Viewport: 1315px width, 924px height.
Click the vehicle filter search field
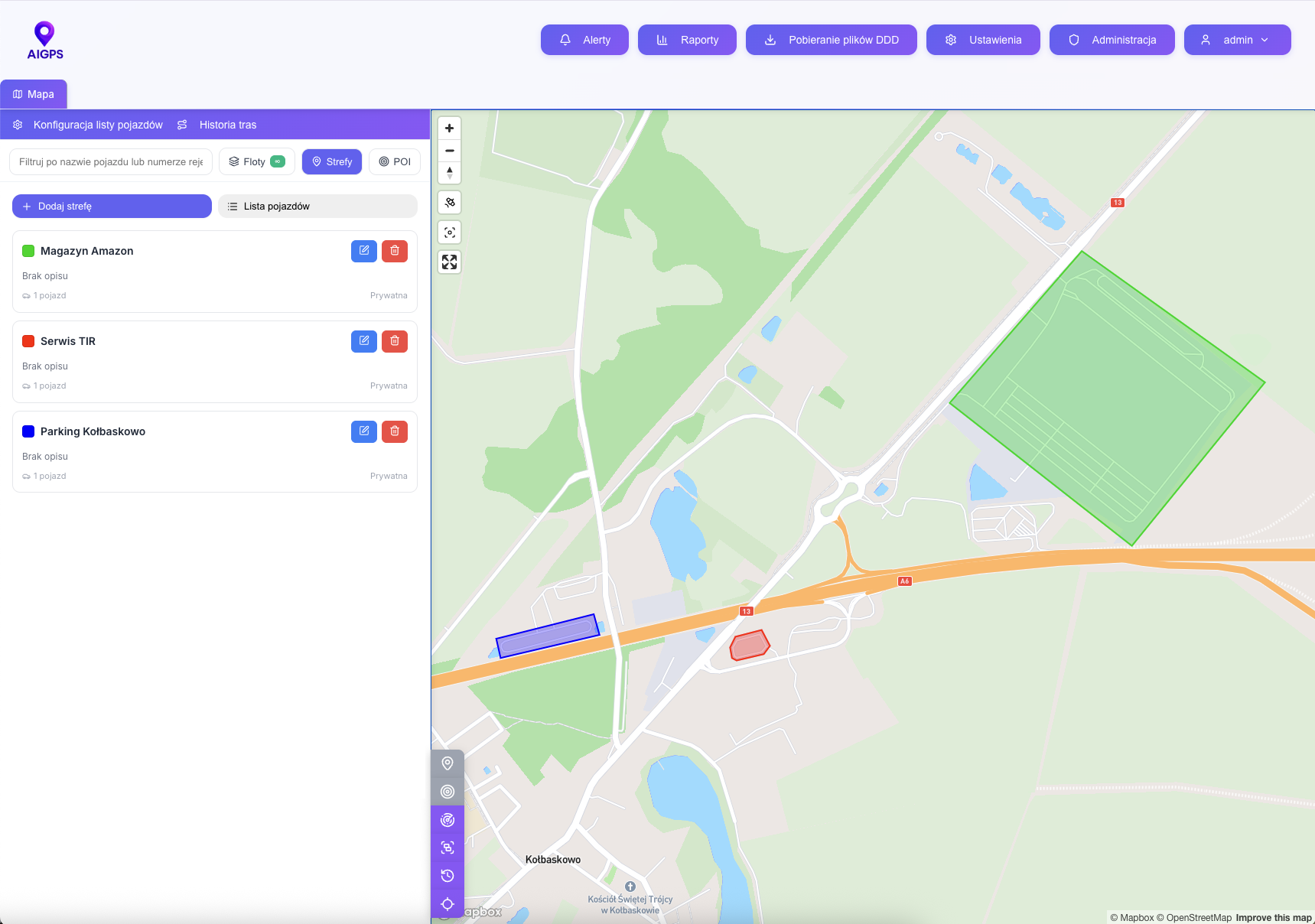tap(111, 161)
